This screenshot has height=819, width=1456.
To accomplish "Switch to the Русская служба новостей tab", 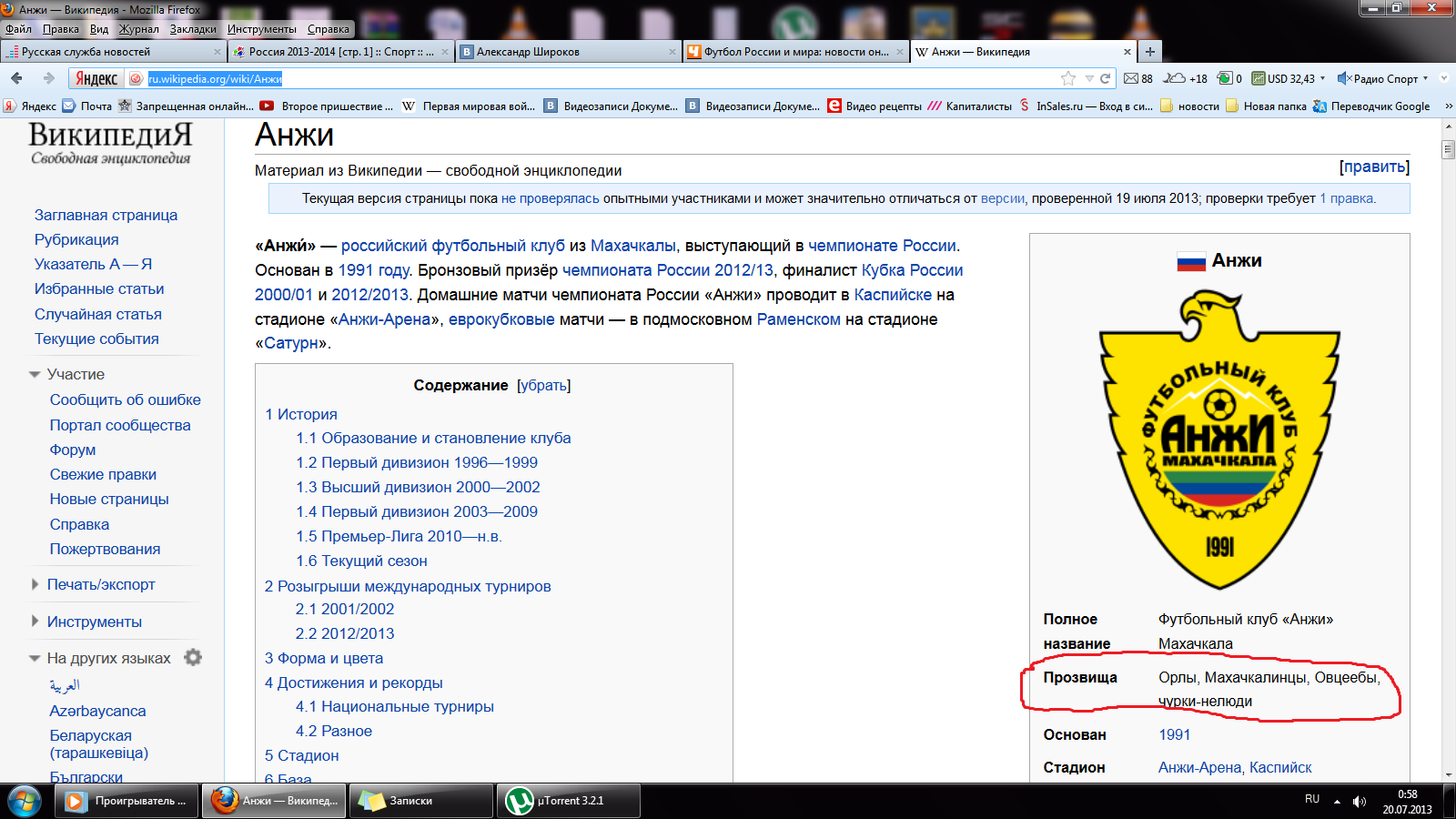I will pos(112,52).
